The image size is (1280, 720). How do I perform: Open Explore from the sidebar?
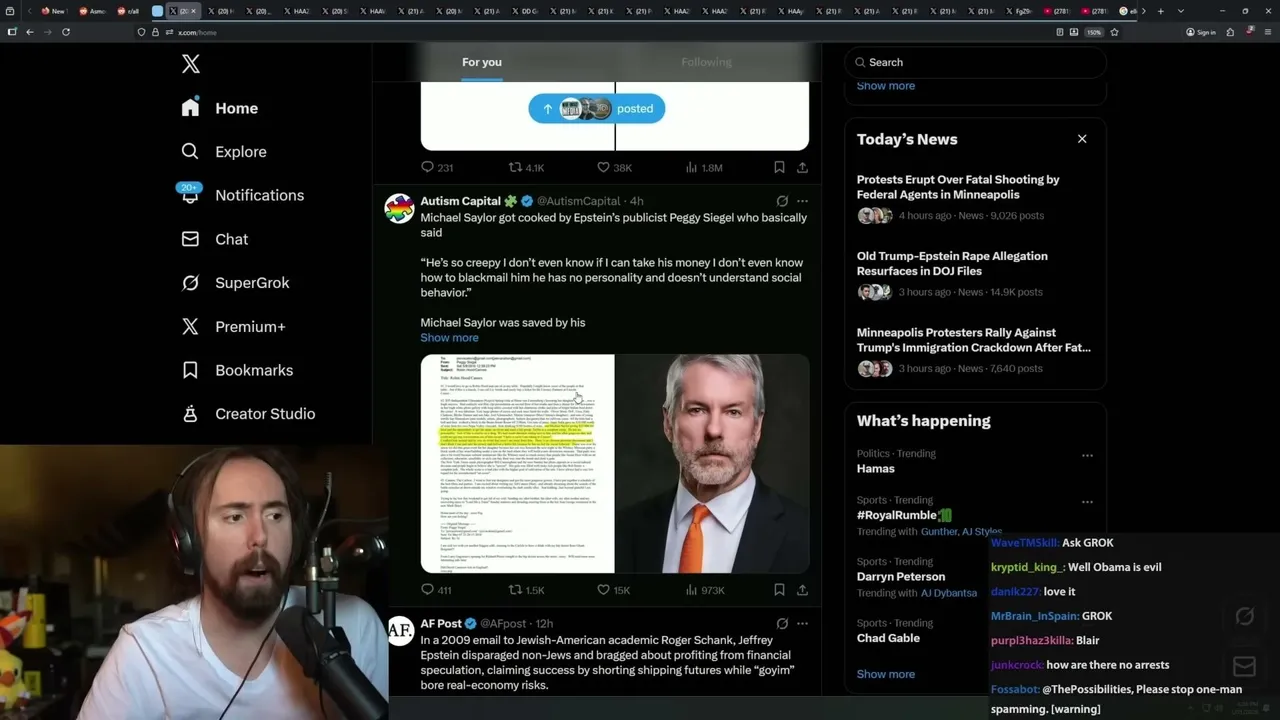coord(224,152)
